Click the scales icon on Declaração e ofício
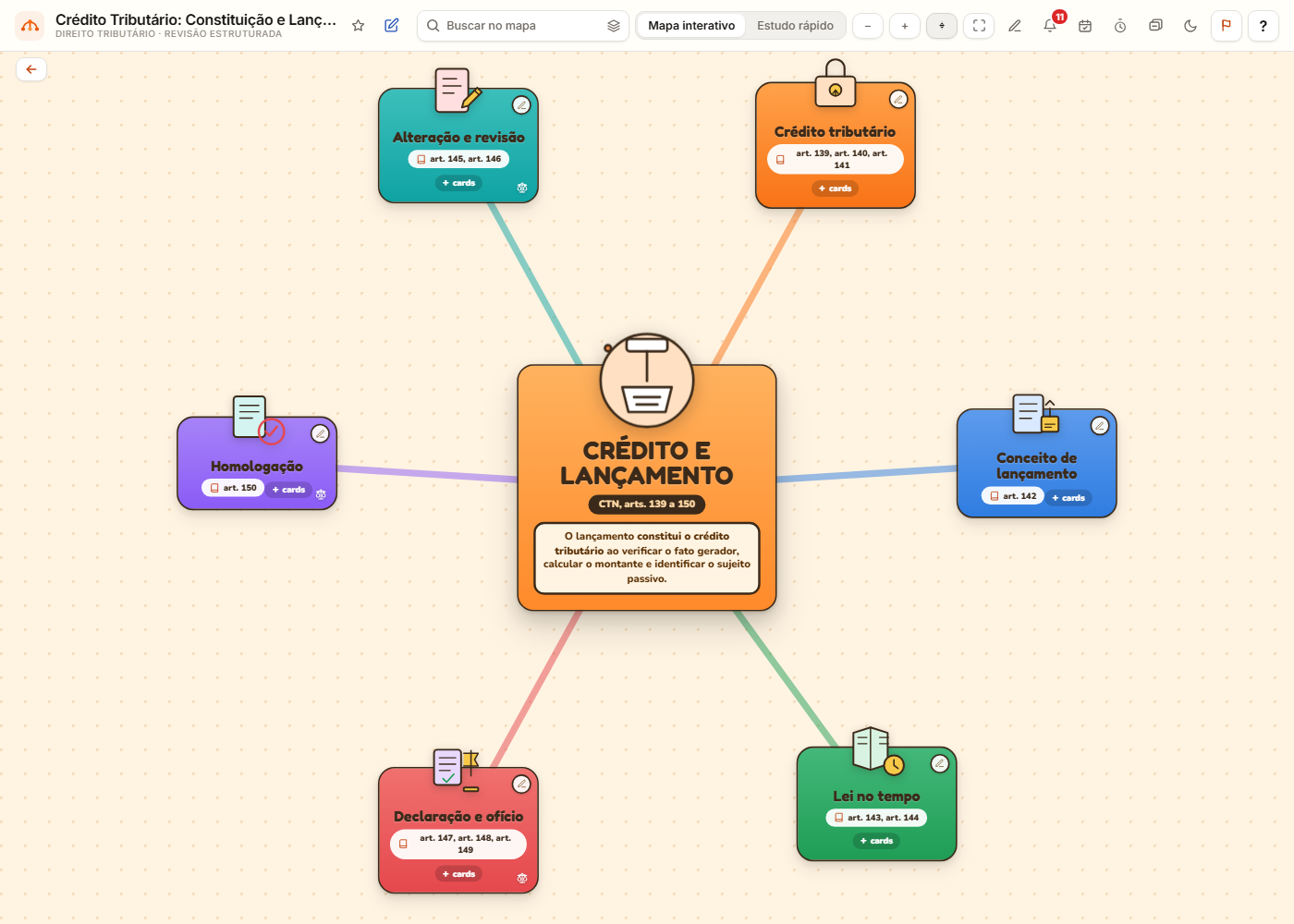The image size is (1294, 924). (x=522, y=878)
